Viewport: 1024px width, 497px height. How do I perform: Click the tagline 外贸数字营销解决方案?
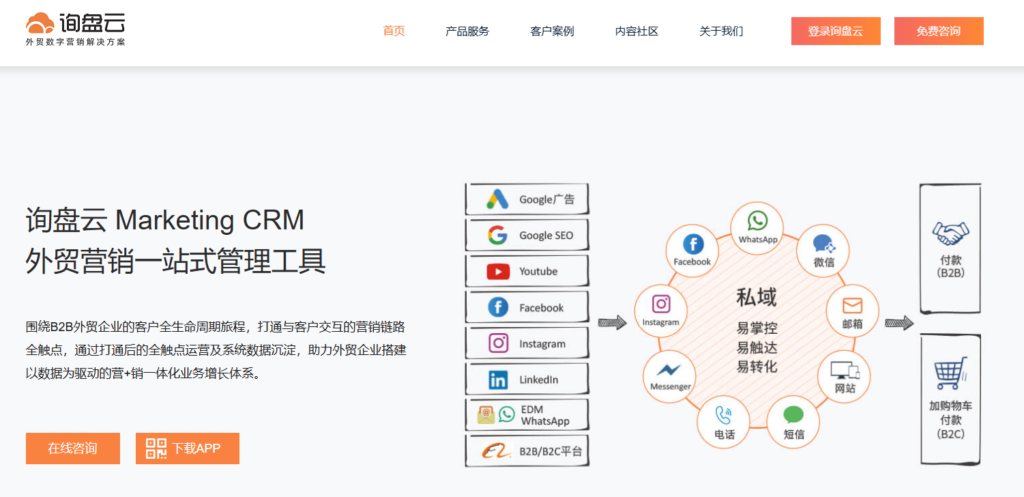click(75, 42)
